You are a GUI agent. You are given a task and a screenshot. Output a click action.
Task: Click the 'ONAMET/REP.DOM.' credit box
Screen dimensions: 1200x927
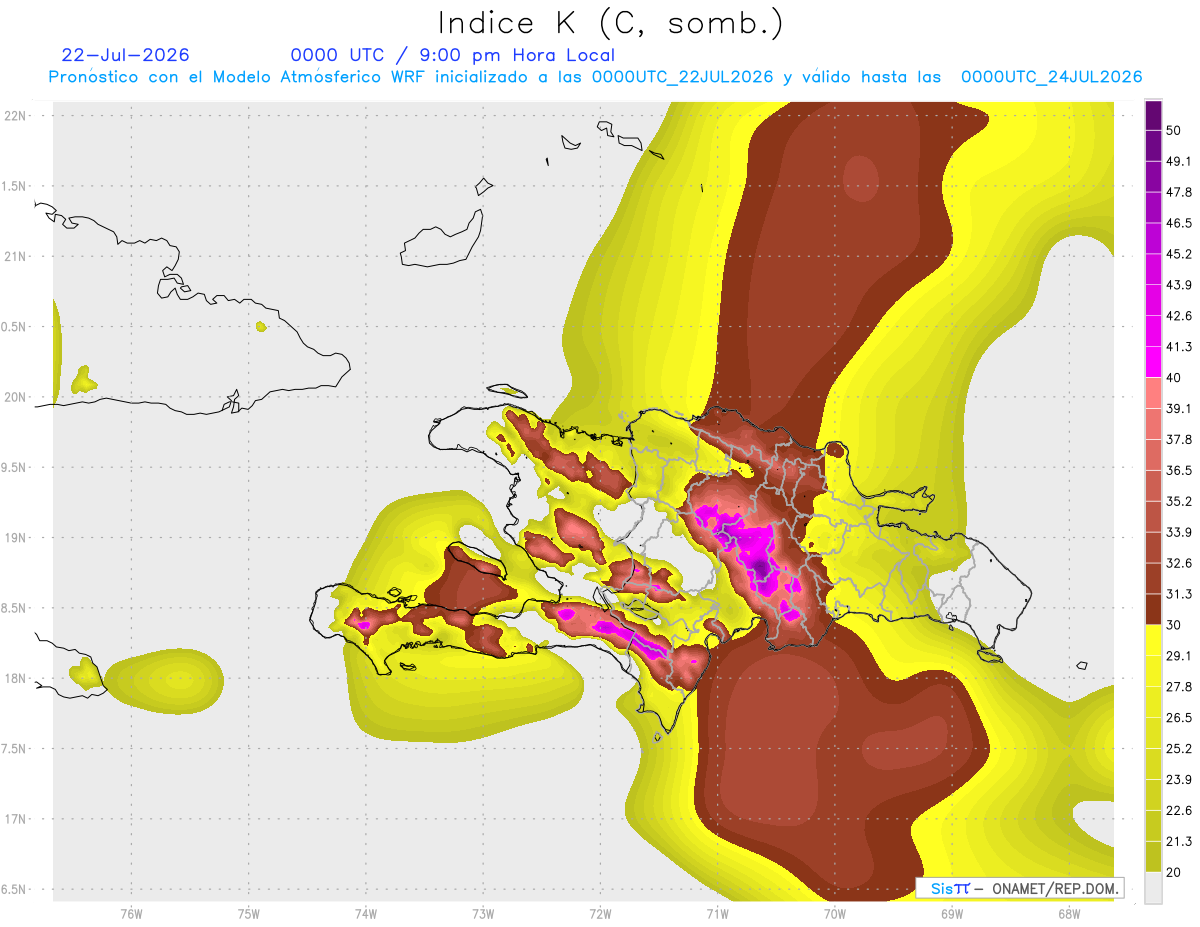1019,888
